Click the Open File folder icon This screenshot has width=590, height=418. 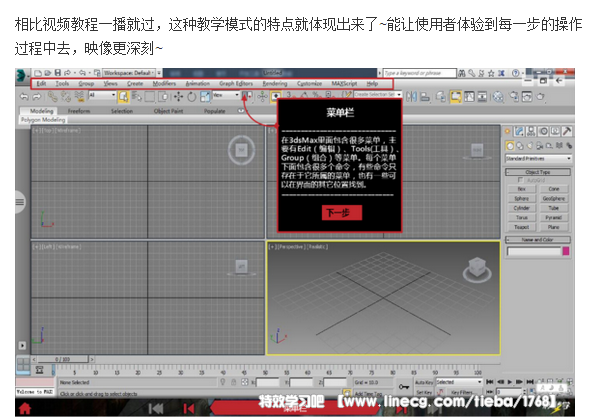tap(47, 73)
